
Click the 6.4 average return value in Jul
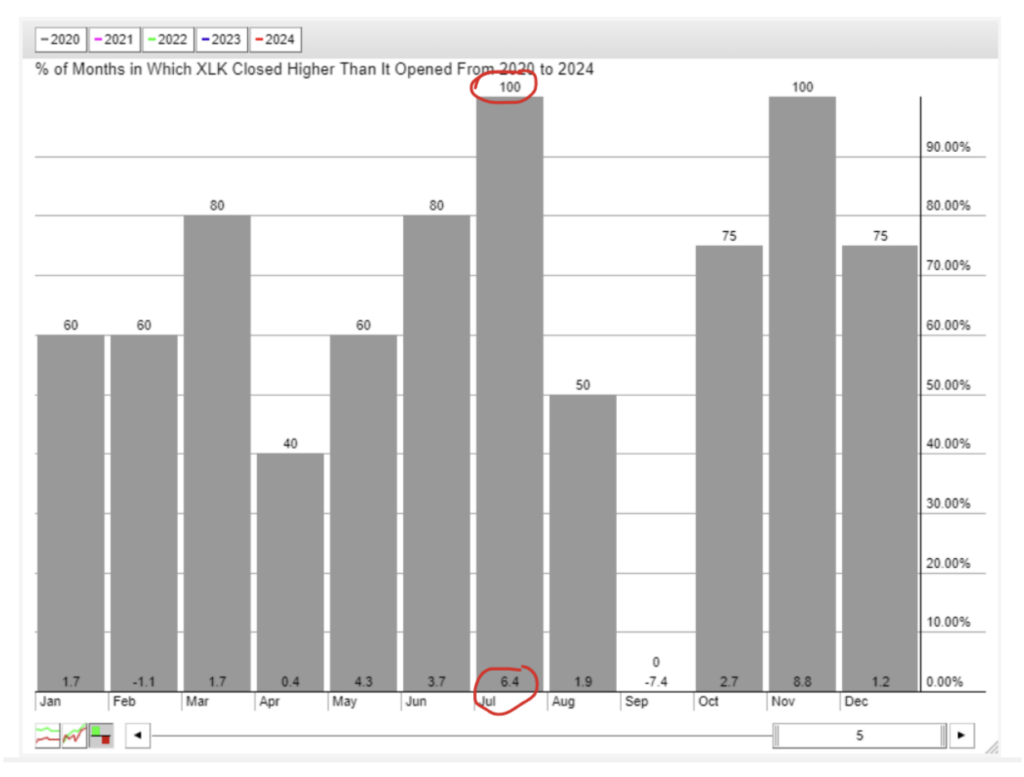click(509, 682)
